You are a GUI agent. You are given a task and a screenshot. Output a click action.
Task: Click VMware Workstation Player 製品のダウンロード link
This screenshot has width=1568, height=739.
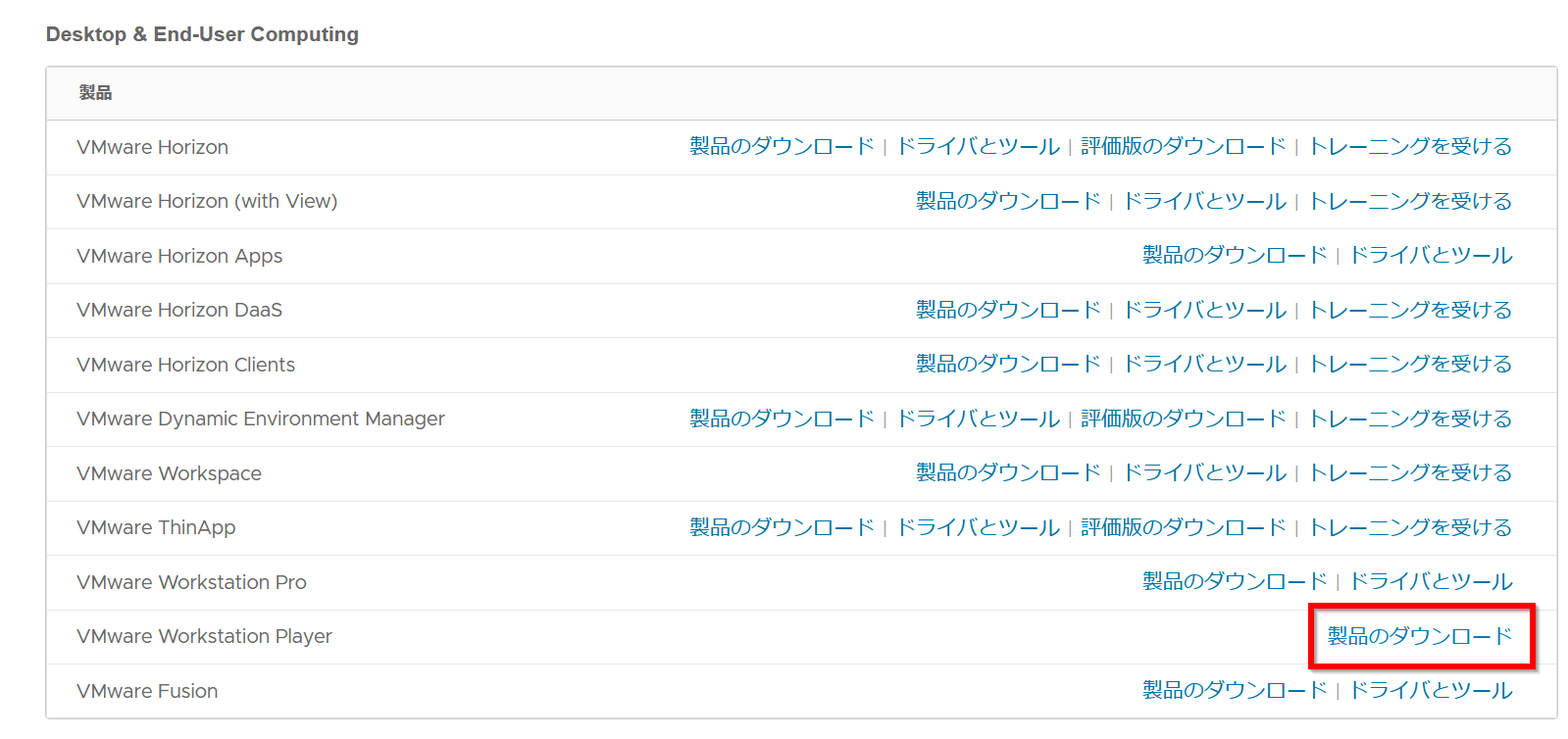1419,636
